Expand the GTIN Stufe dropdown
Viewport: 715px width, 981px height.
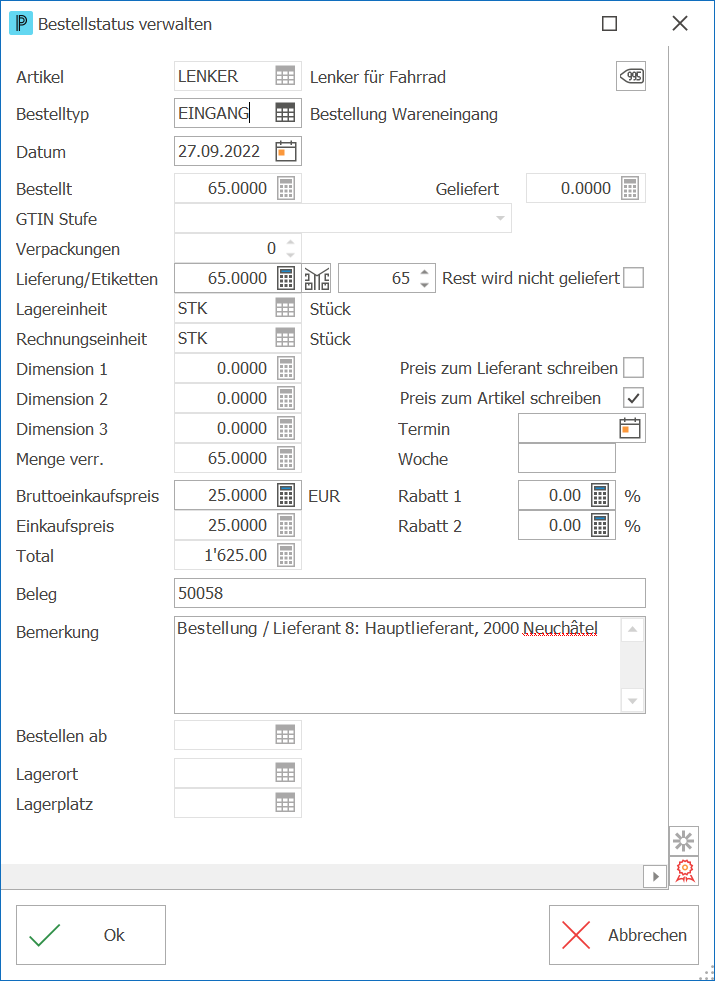500,218
